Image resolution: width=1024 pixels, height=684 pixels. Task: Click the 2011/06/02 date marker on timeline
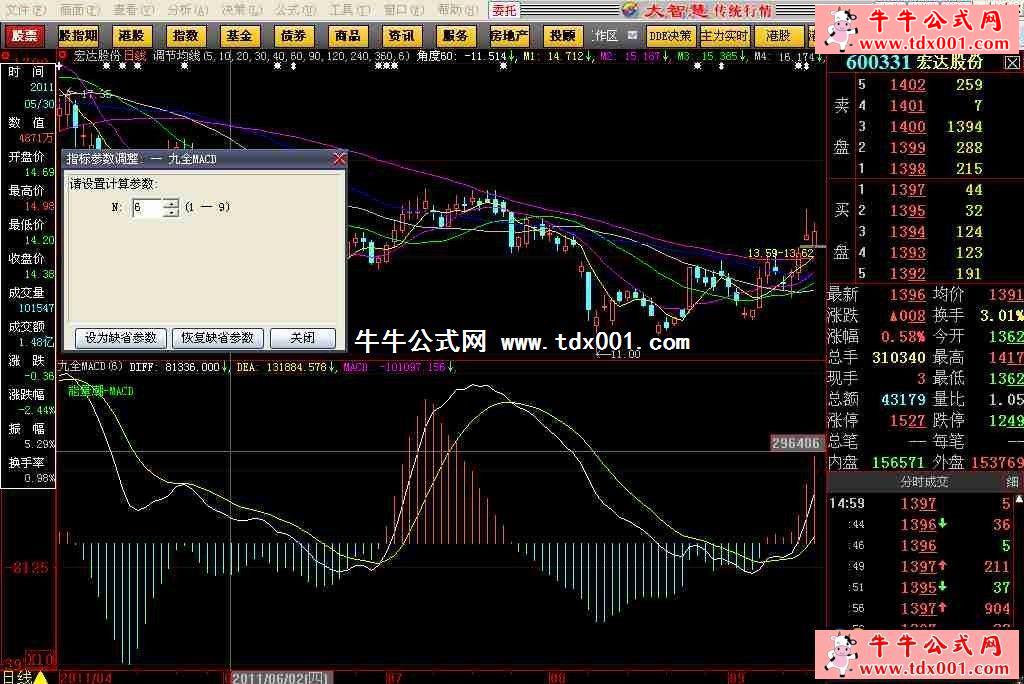click(281, 678)
